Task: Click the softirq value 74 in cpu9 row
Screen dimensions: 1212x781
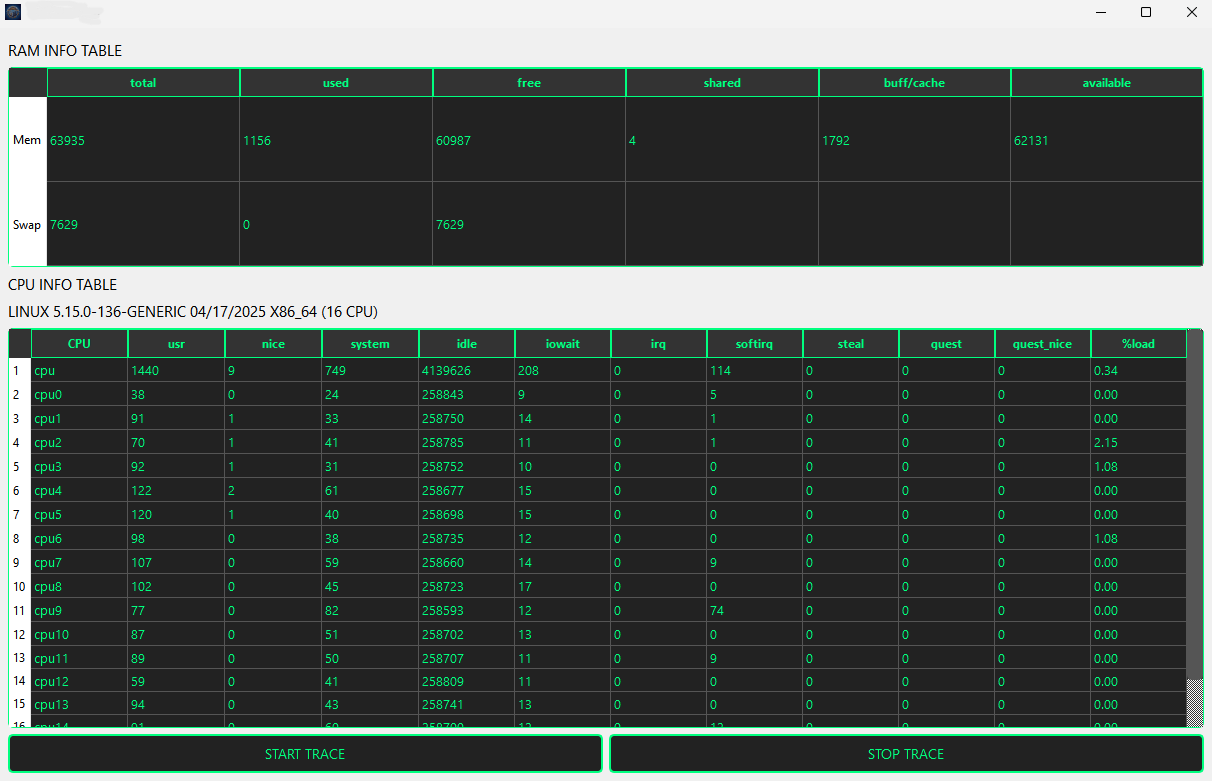Action: click(754, 610)
